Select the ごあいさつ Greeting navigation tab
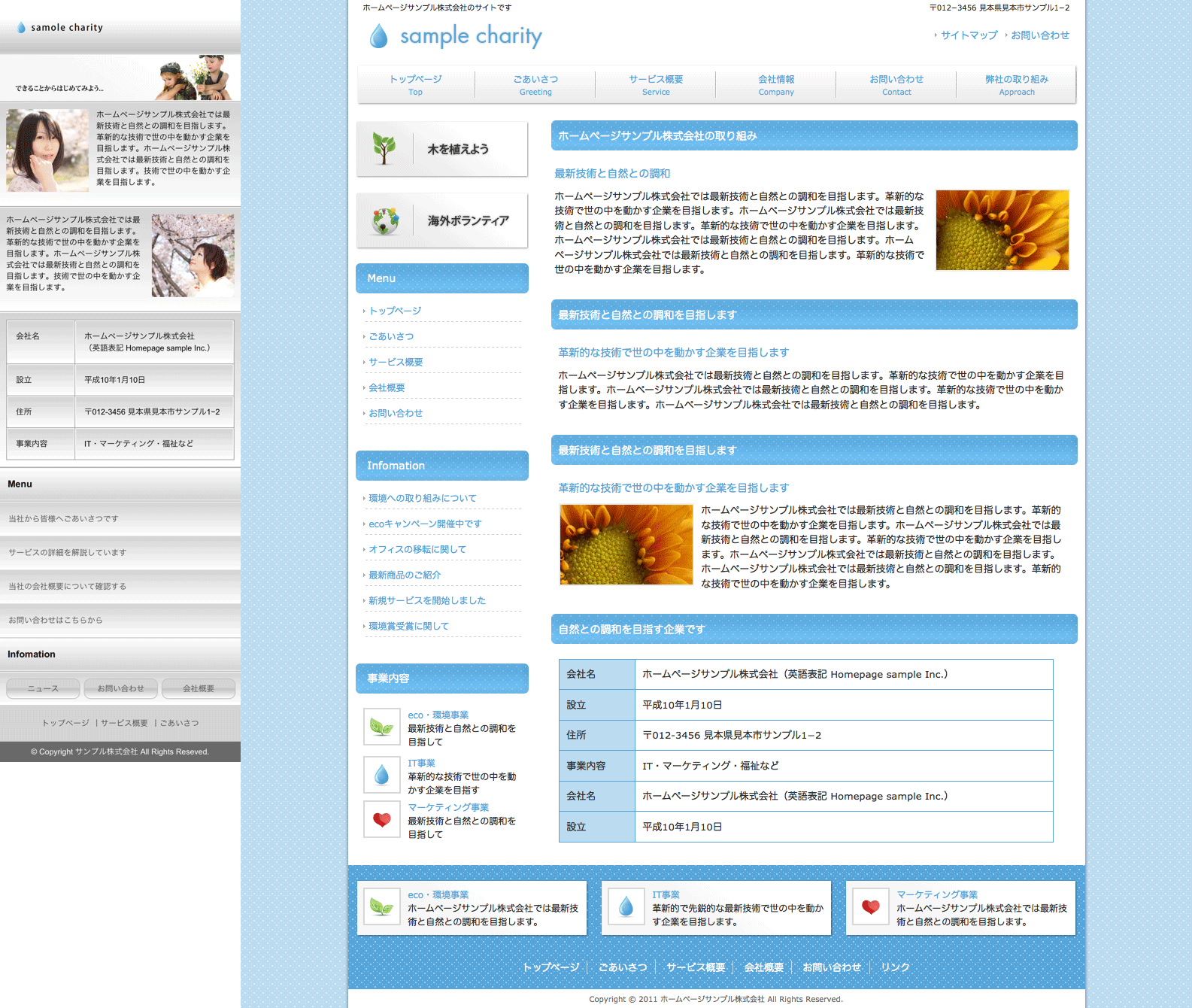Viewport: 1192px width, 1008px height. [x=535, y=84]
